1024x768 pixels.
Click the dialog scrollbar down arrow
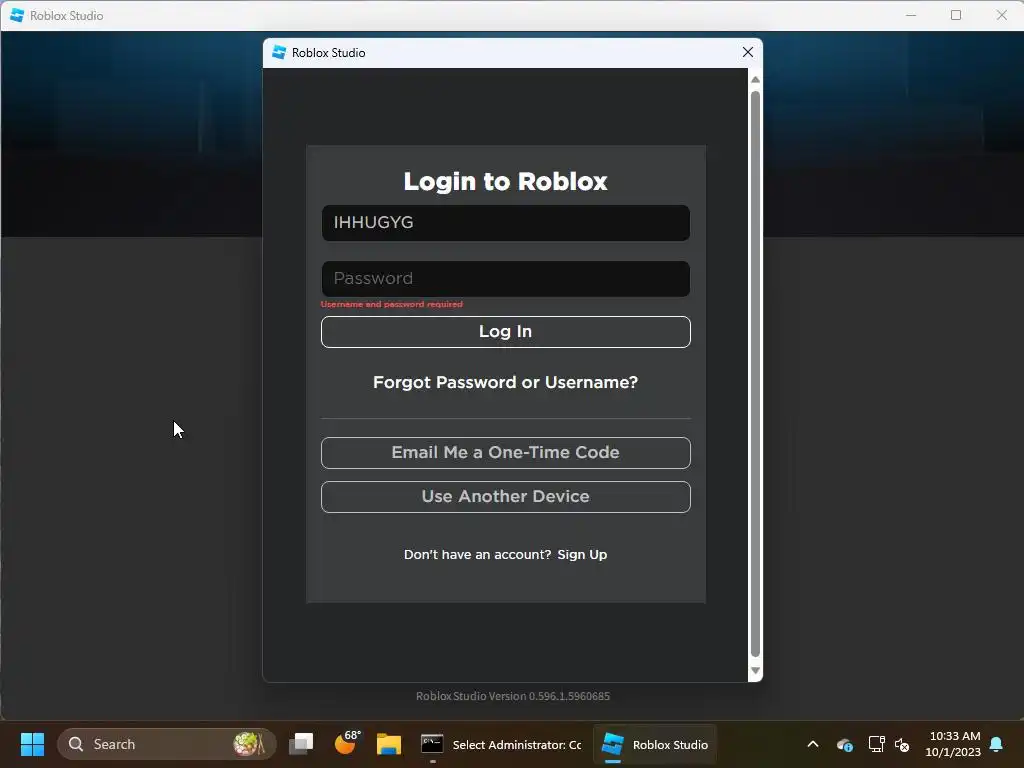tap(755, 671)
